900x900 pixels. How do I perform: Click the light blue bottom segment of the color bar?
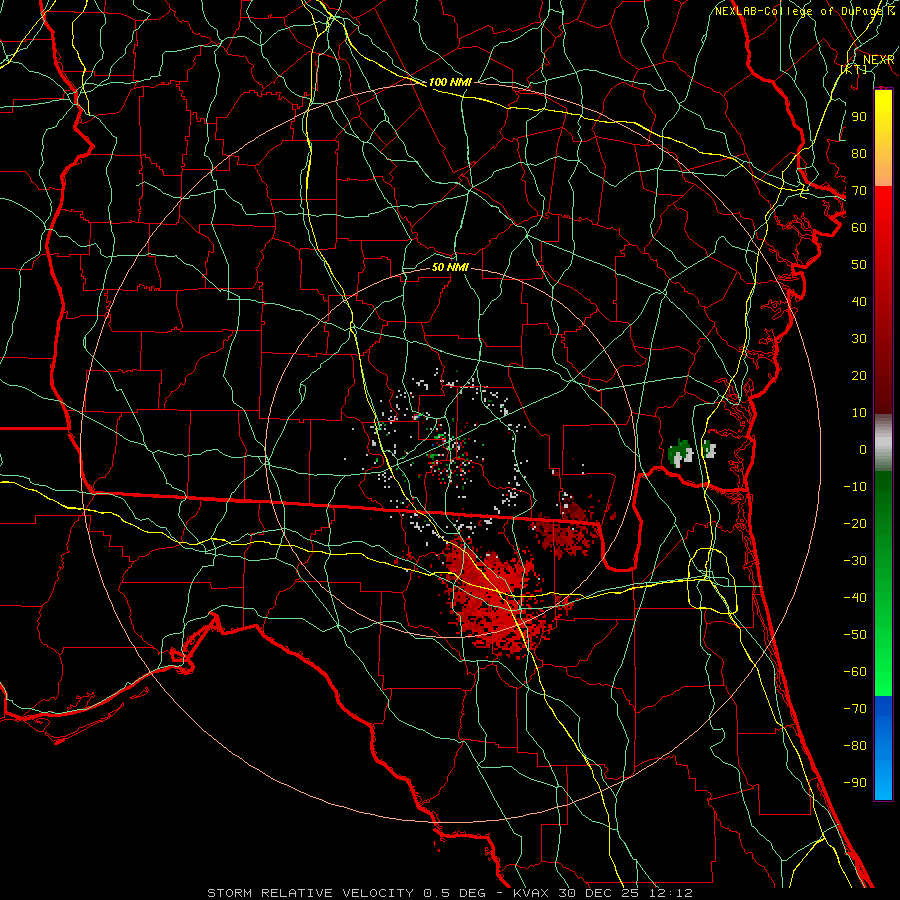tap(883, 778)
